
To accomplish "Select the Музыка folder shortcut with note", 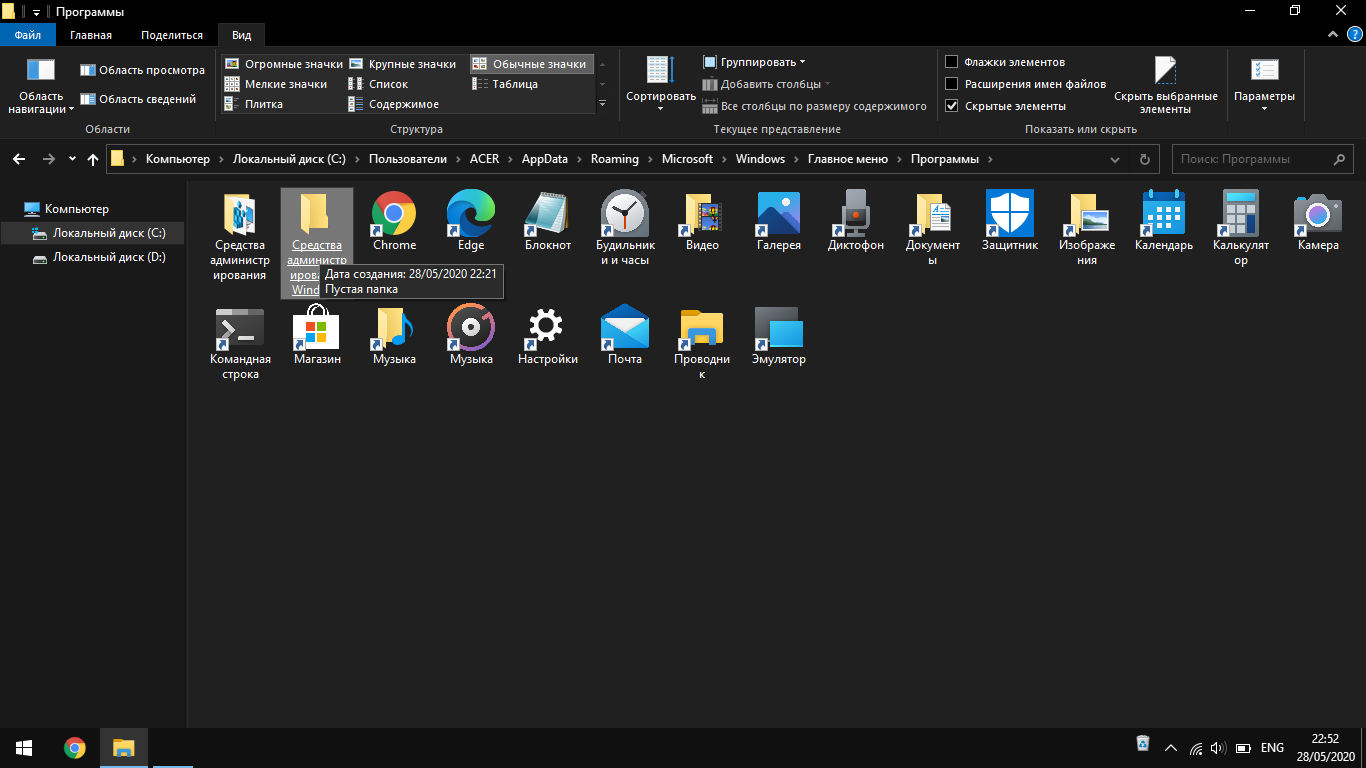I will coord(394,336).
